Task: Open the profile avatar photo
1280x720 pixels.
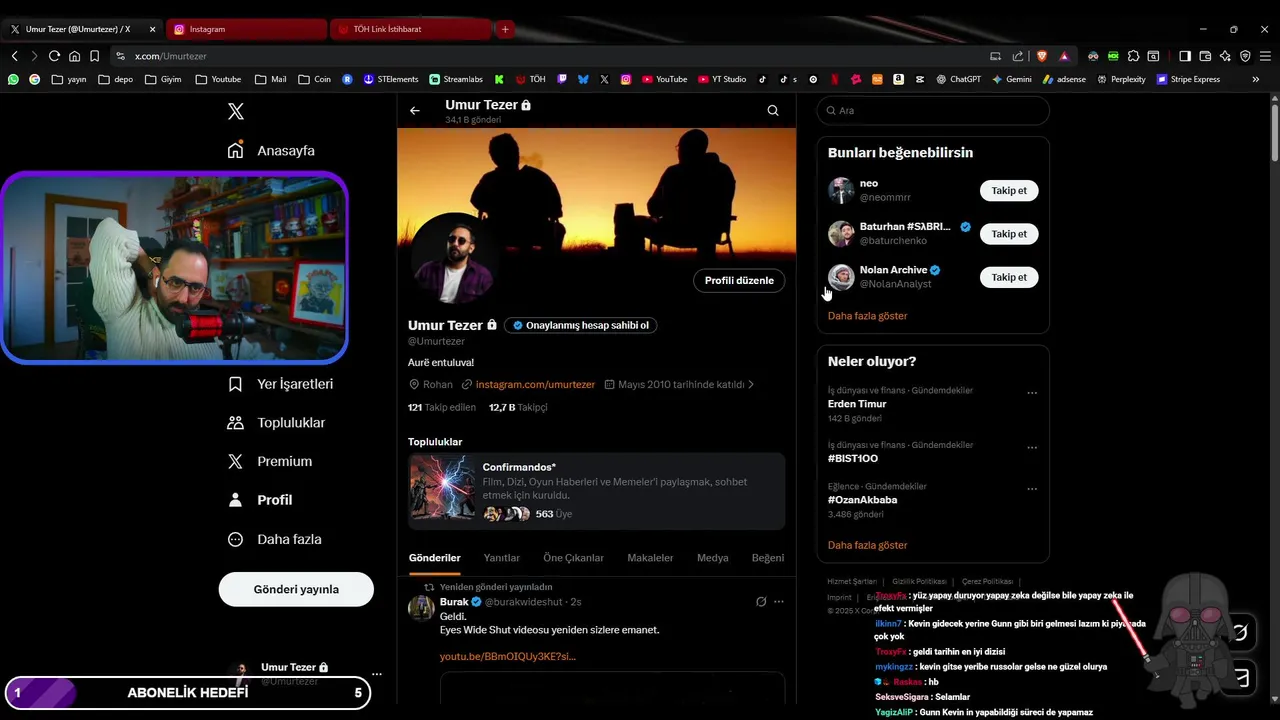Action: pyautogui.click(x=453, y=259)
